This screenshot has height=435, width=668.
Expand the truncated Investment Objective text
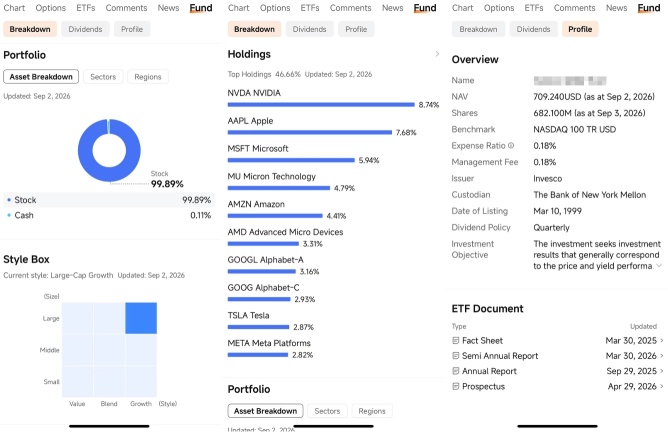659,266
